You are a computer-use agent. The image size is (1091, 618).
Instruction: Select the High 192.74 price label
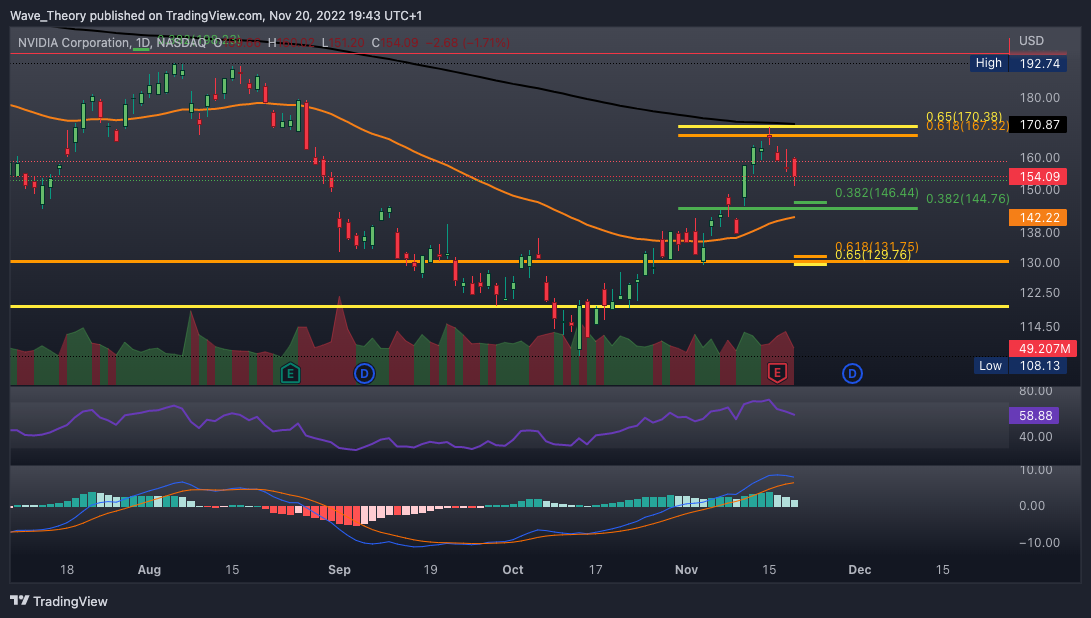pyautogui.click(x=1018, y=63)
